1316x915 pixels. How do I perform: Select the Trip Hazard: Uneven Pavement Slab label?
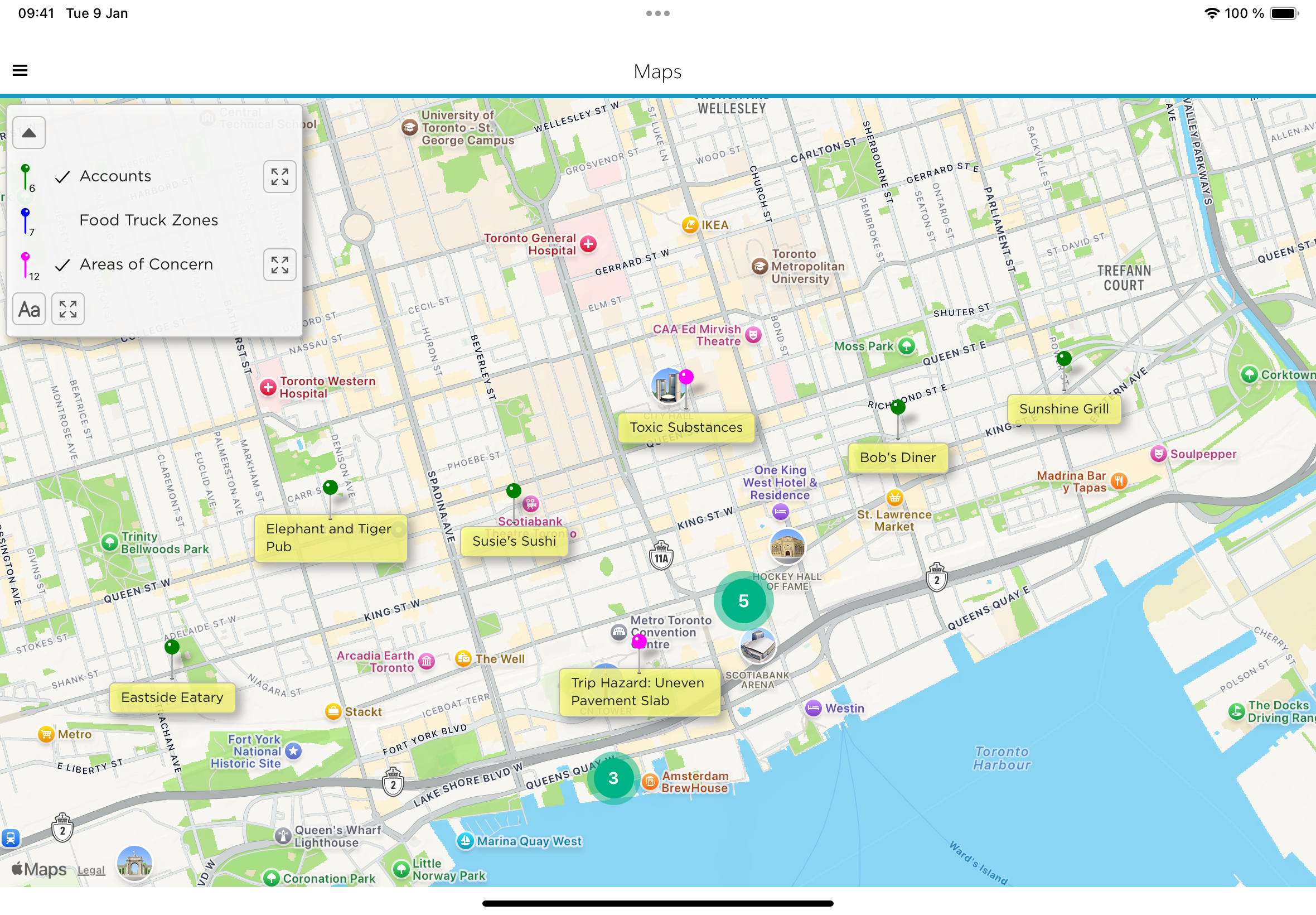pos(639,691)
